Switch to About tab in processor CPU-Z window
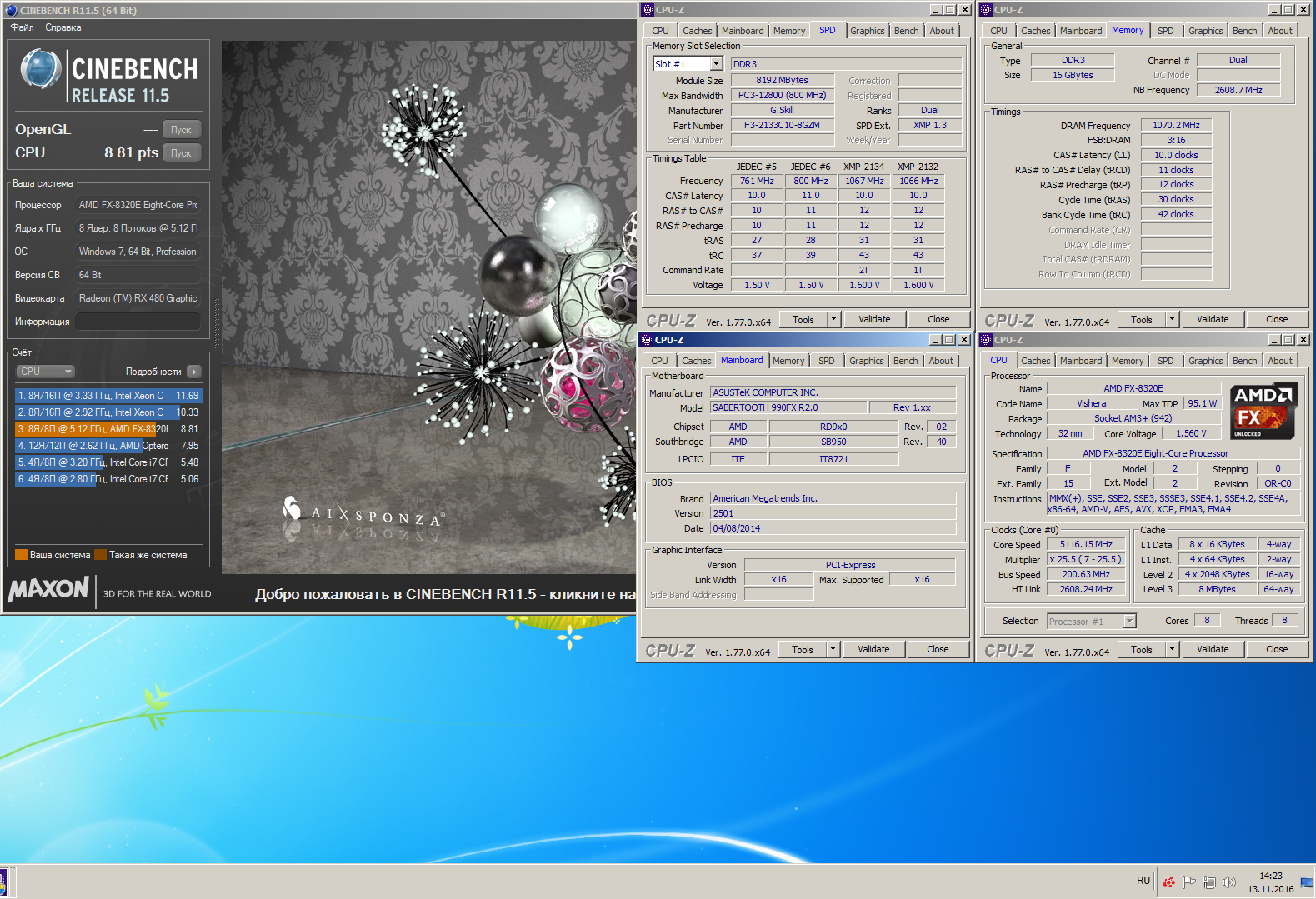 (x=1281, y=361)
